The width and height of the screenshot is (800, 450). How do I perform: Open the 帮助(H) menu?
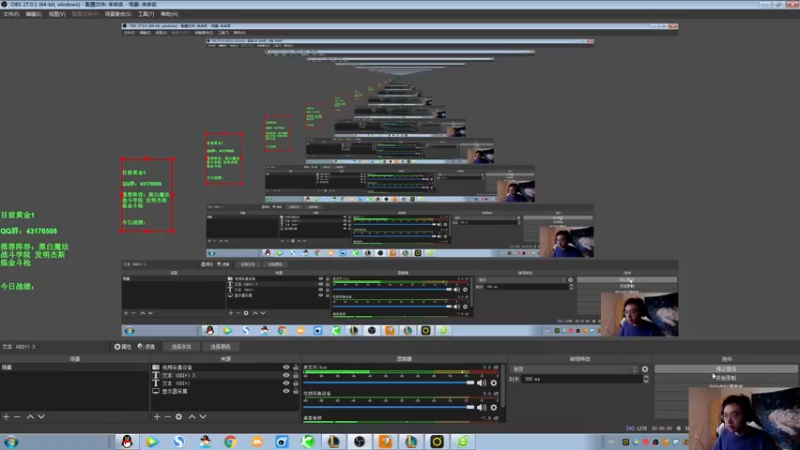click(x=169, y=14)
